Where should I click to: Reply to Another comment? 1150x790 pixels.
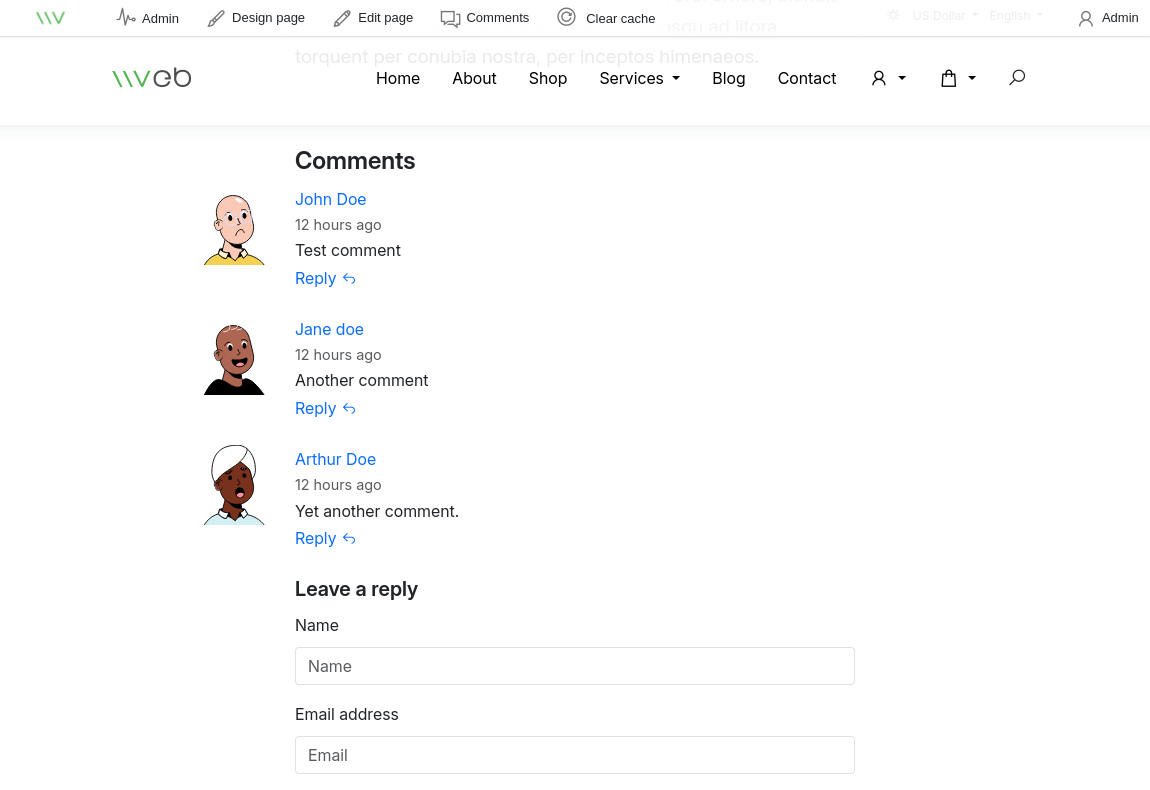tap(325, 409)
